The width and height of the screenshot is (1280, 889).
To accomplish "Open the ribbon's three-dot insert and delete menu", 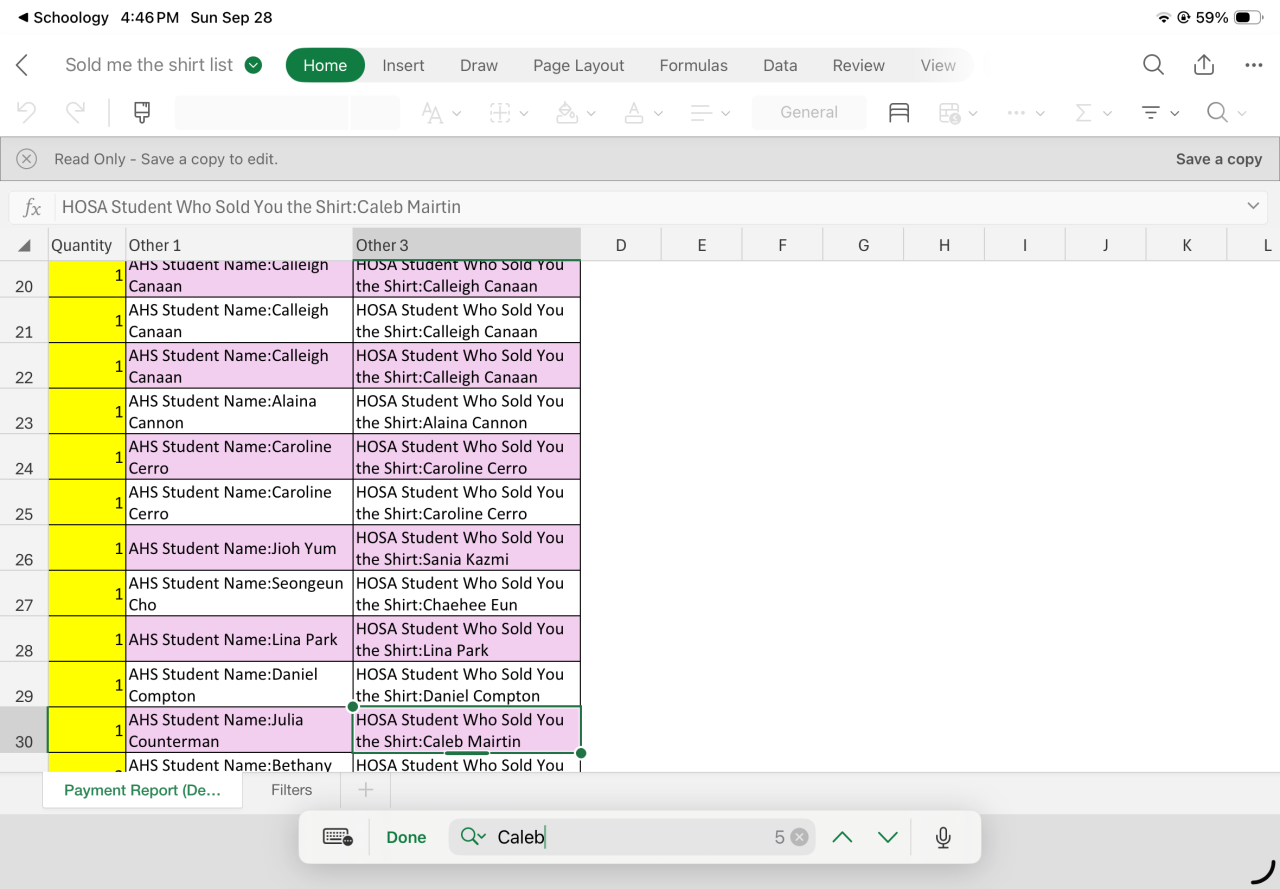I will [x=1024, y=113].
